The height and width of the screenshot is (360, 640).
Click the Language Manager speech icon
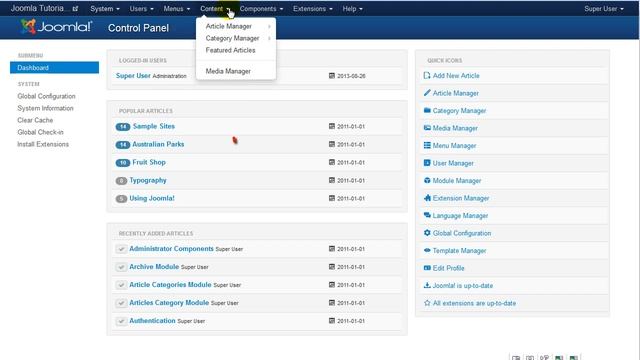427,215
